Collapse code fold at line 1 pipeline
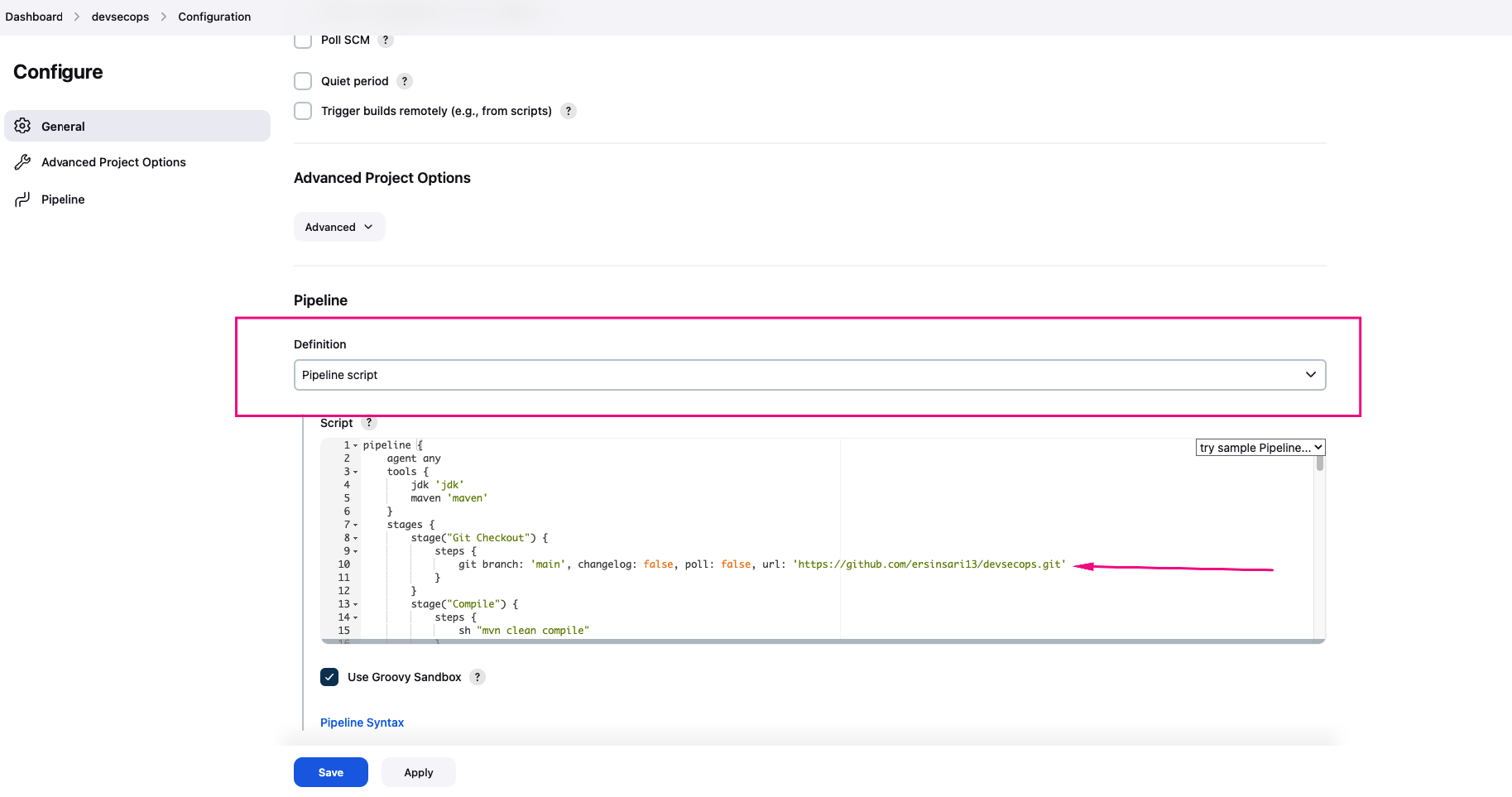Viewport: 1512px width, 797px height. tap(356, 445)
